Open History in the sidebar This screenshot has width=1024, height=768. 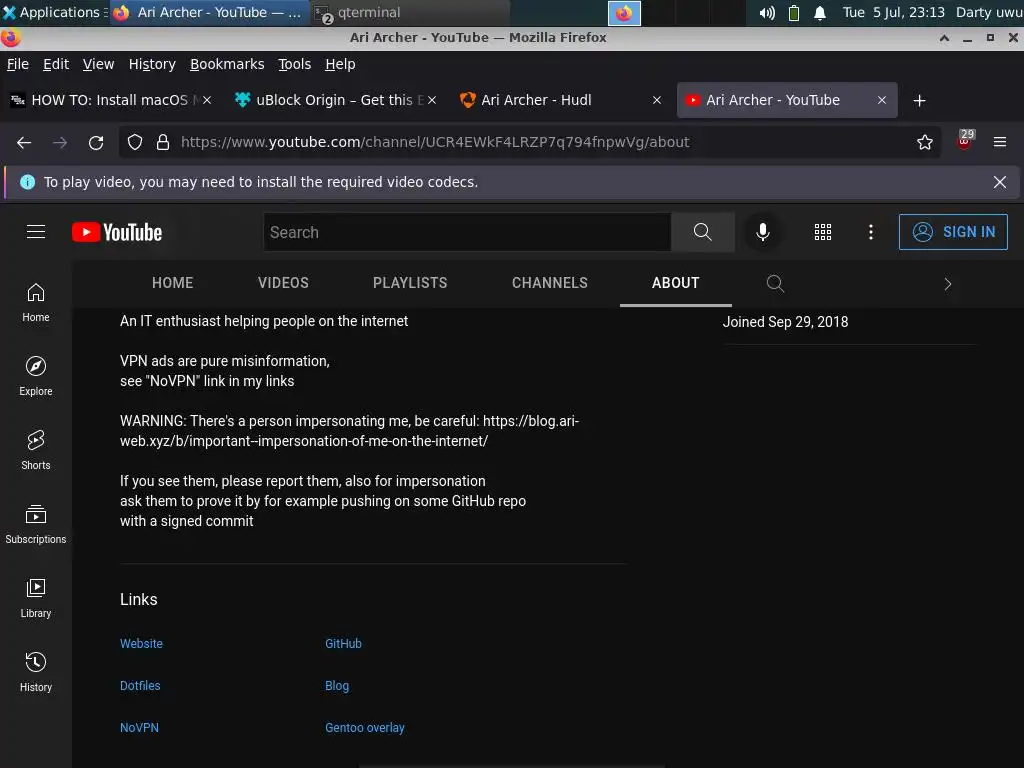[36, 672]
